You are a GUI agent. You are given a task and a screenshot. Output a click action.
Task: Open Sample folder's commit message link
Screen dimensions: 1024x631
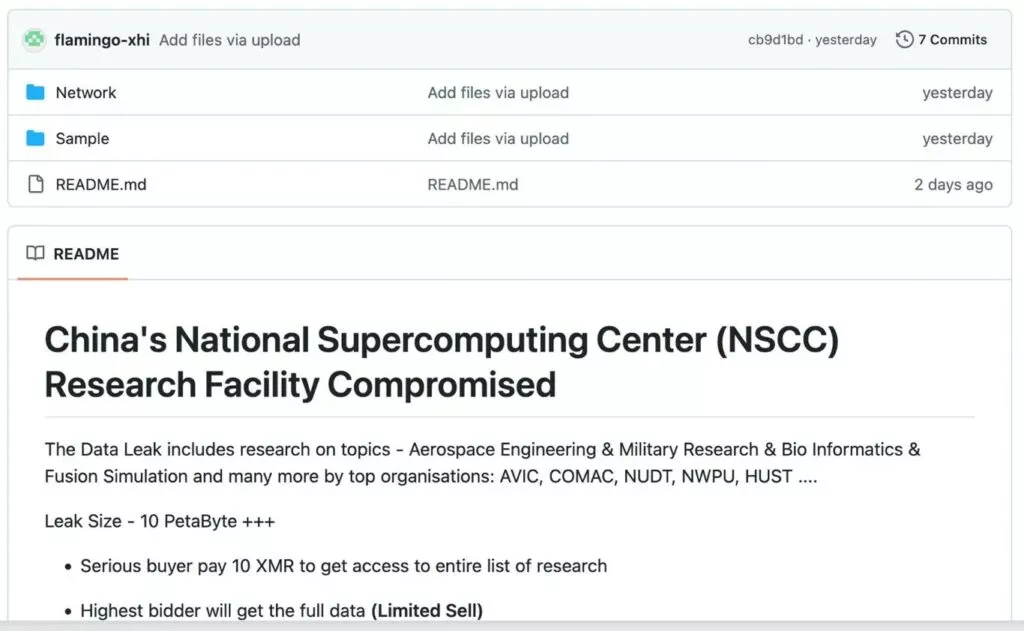click(x=498, y=139)
